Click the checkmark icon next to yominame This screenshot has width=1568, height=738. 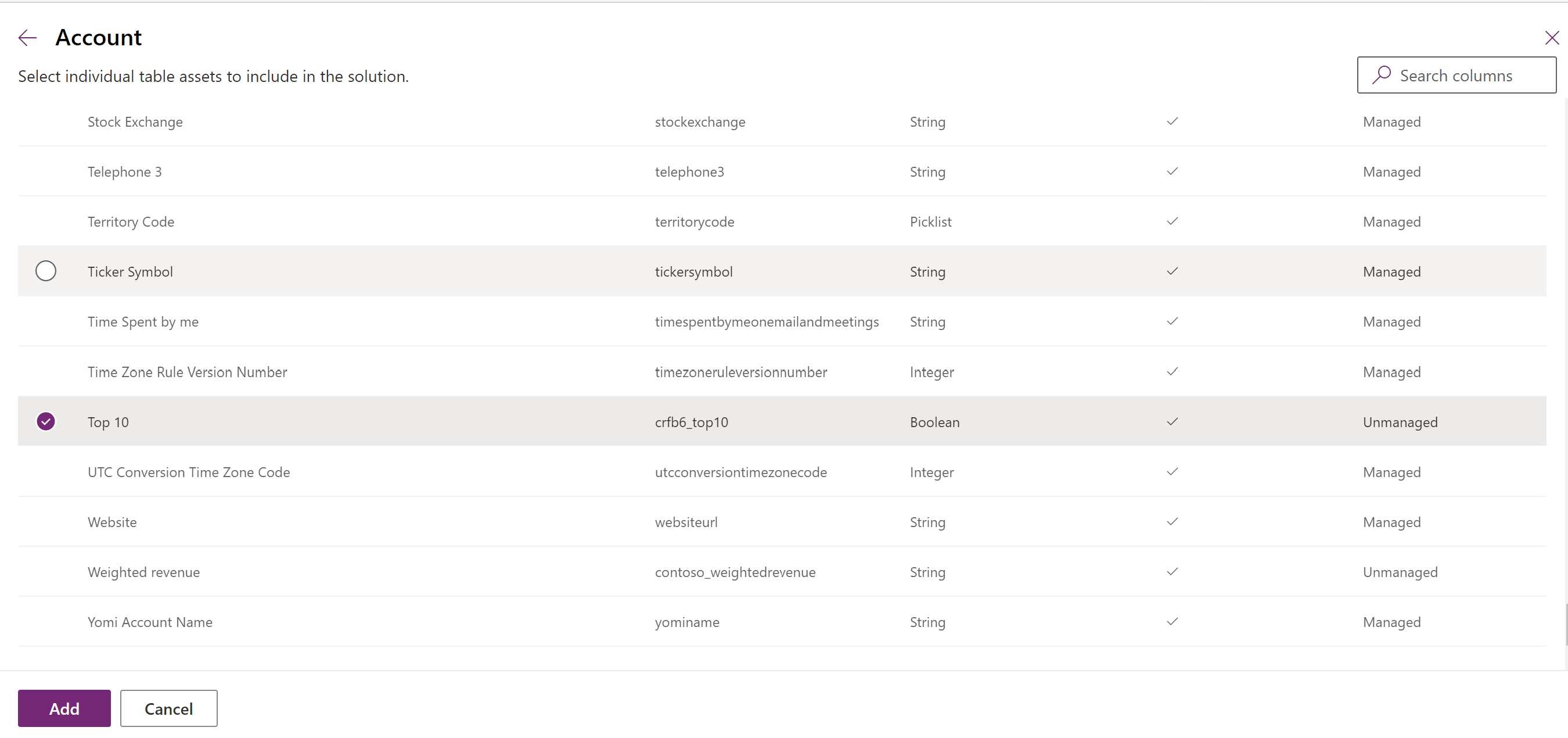pyautogui.click(x=1172, y=621)
